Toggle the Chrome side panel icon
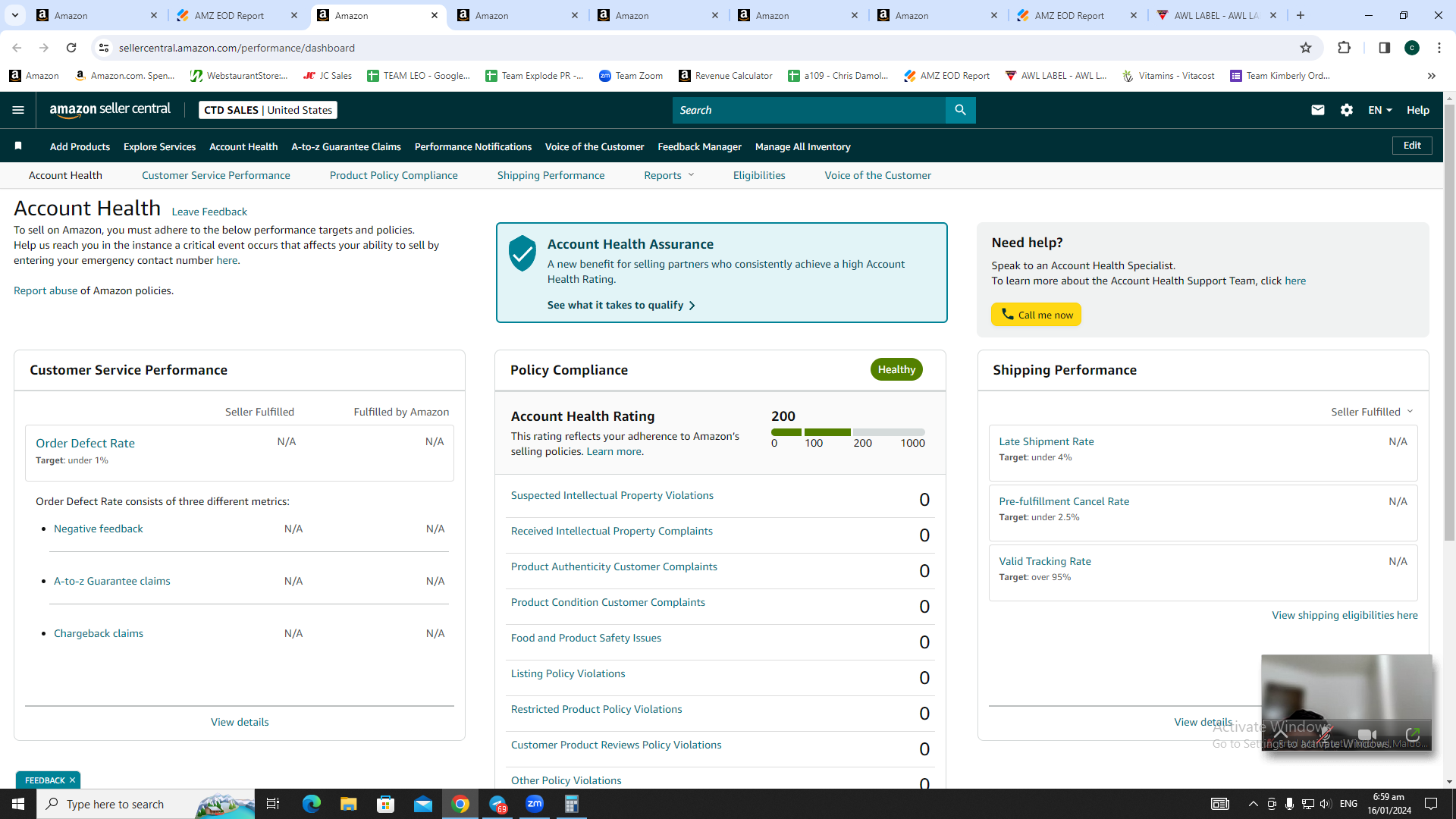1456x819 pixels. click(x=1385, y=48)
